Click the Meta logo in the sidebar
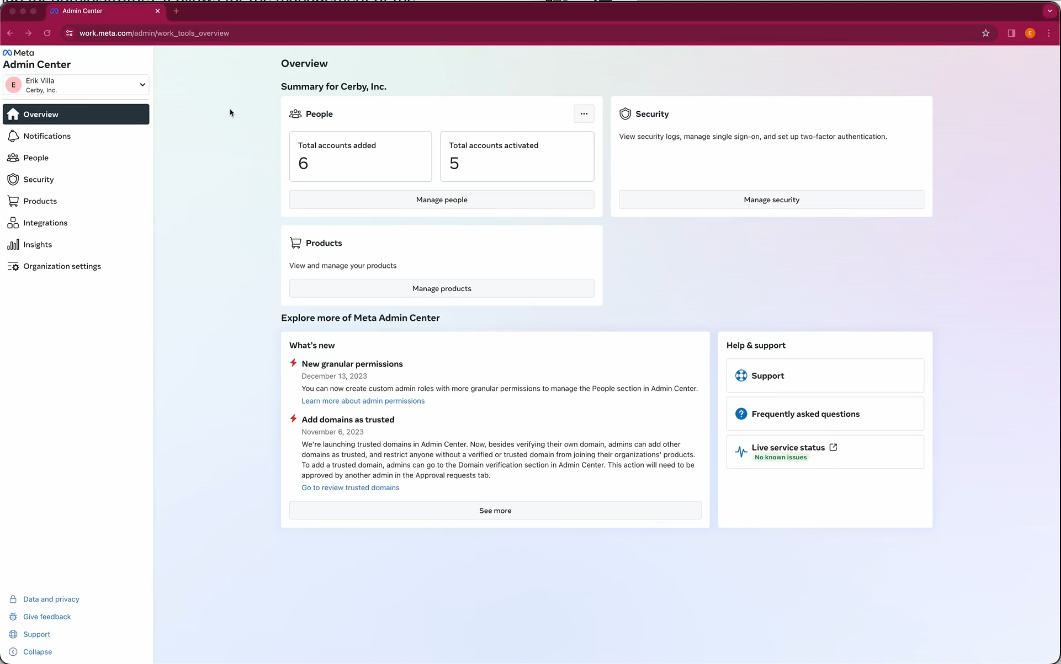1061x664 pixels. point(18,53)
